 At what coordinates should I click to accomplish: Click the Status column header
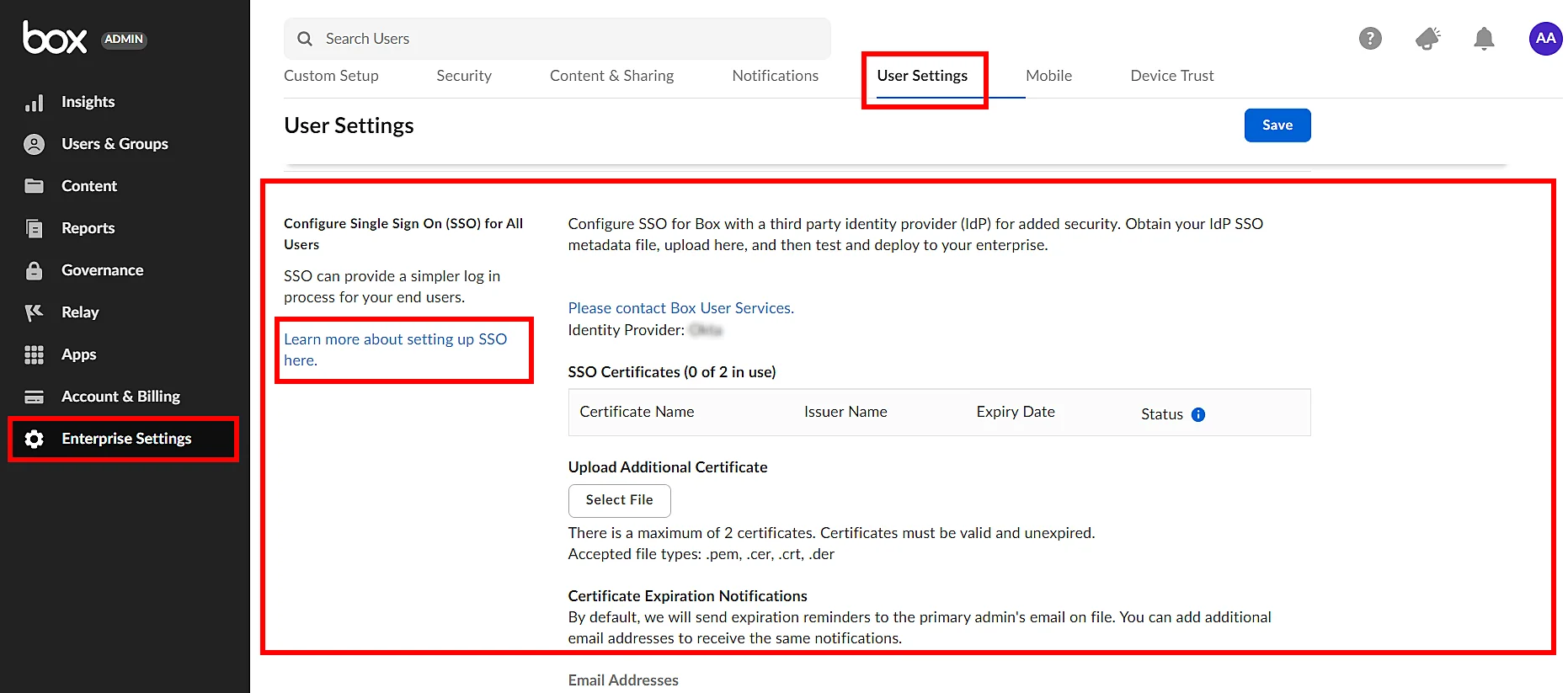coord(1162,414)
